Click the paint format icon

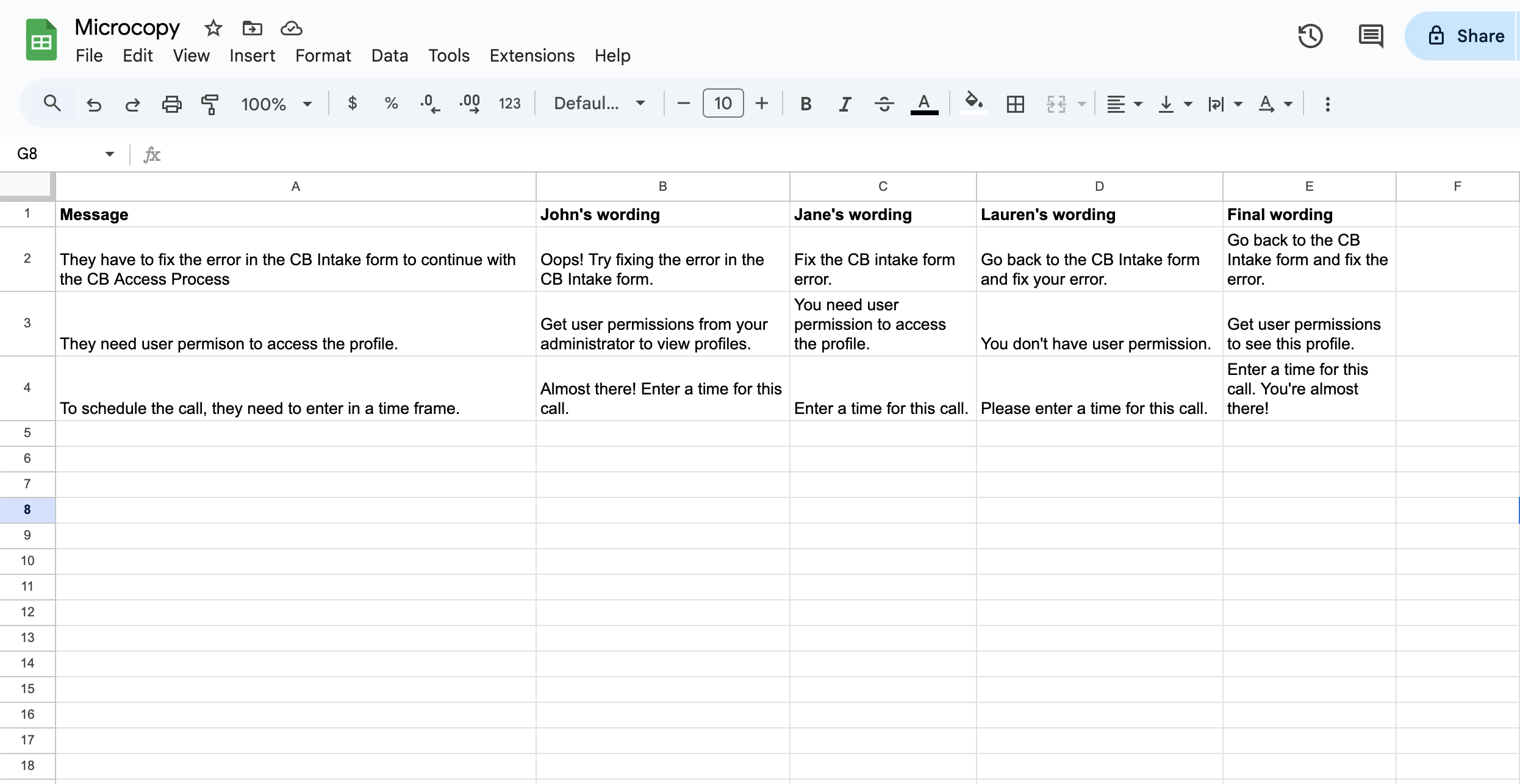click(210, 104)
